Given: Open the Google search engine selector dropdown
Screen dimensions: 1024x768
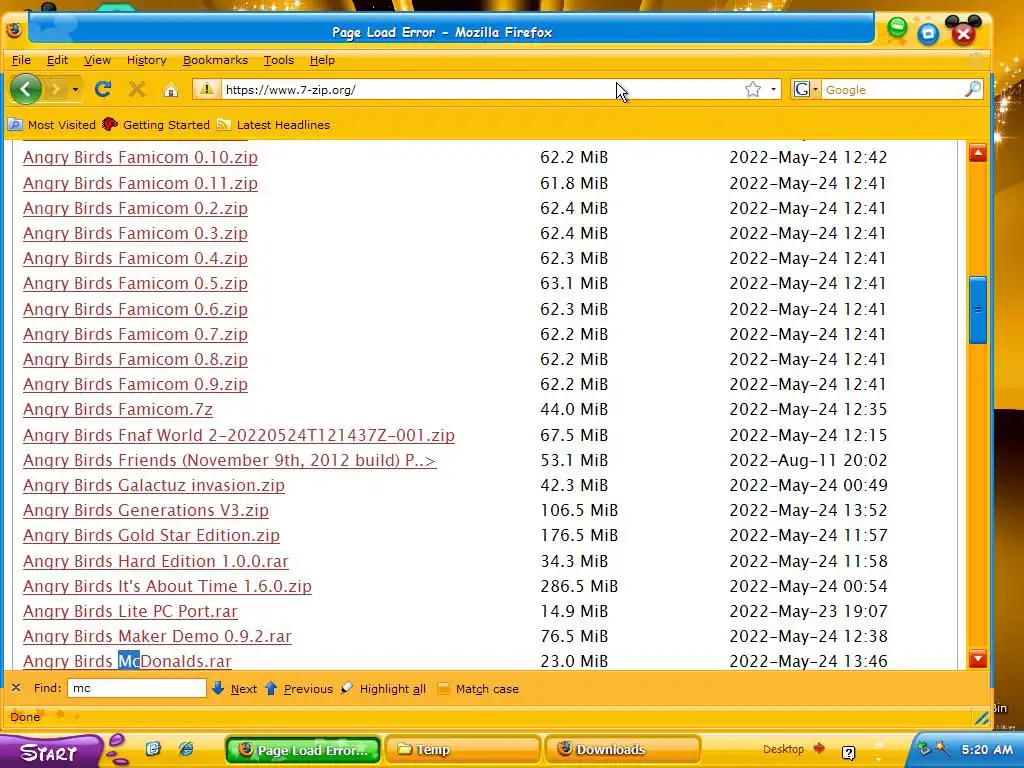Looking at the screenshot, I should [805, 89].
